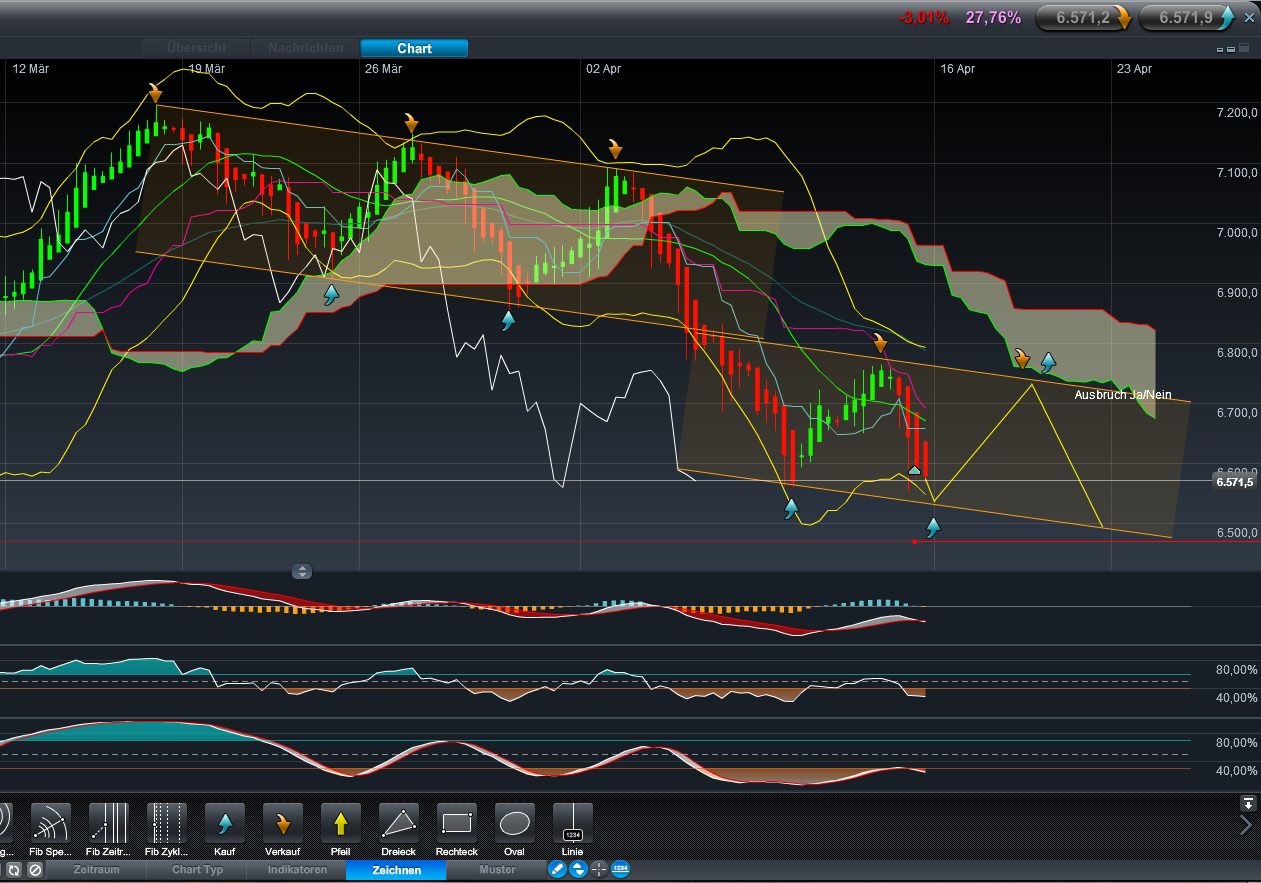This screenshot has height=883, width=1261.
Task: Switch to the Nachrichten tab
Action: (x=305, y=48)
